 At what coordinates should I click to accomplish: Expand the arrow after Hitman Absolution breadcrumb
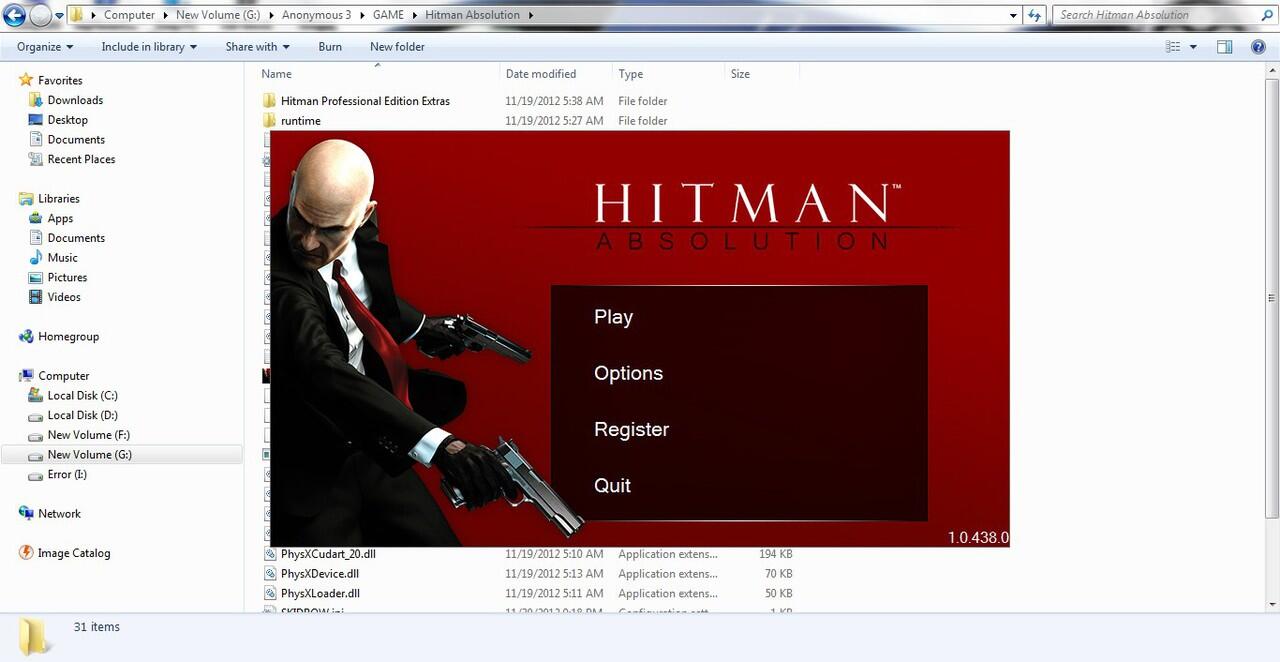point(530,15)
